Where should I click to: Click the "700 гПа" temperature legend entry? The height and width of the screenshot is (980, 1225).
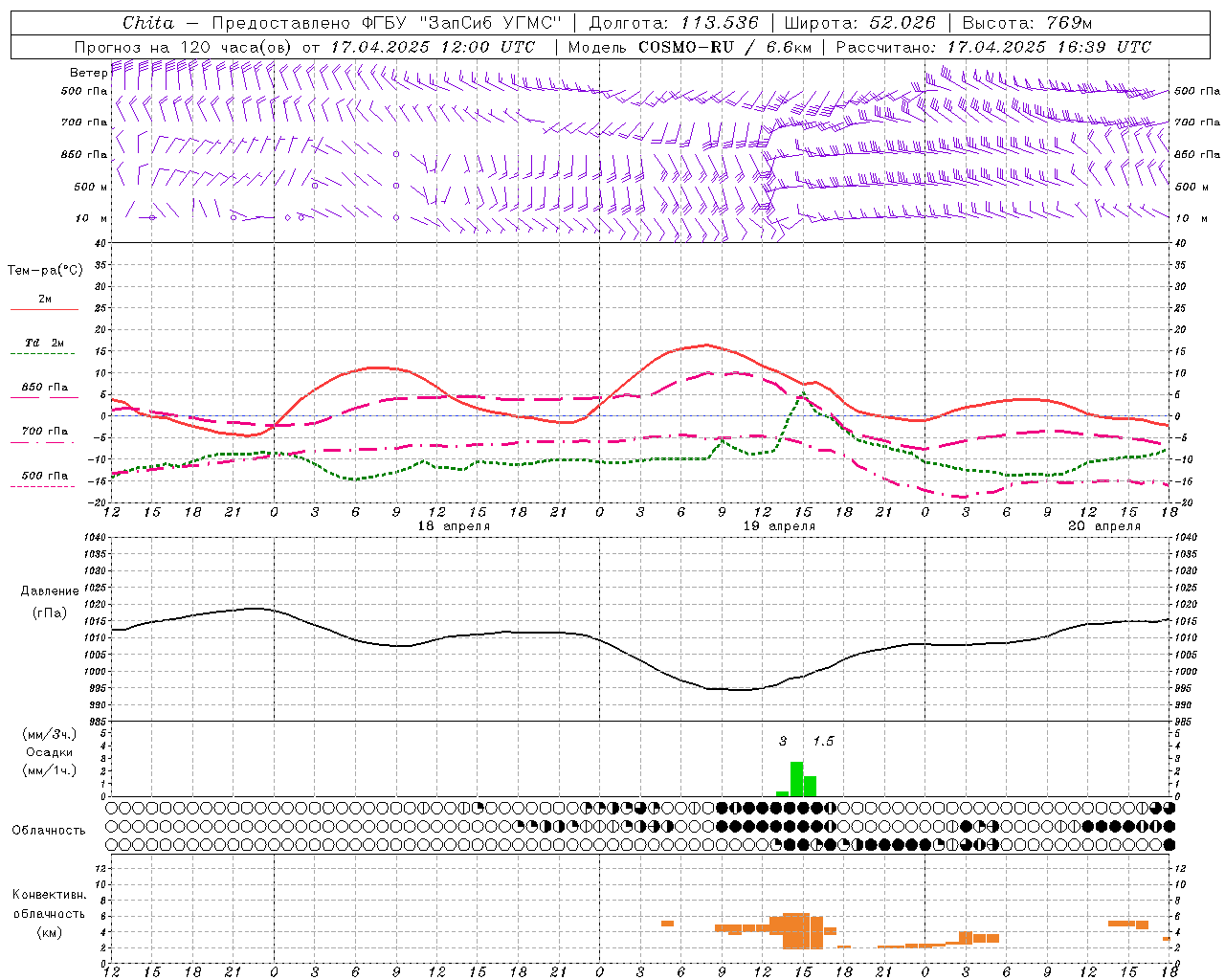45,432
